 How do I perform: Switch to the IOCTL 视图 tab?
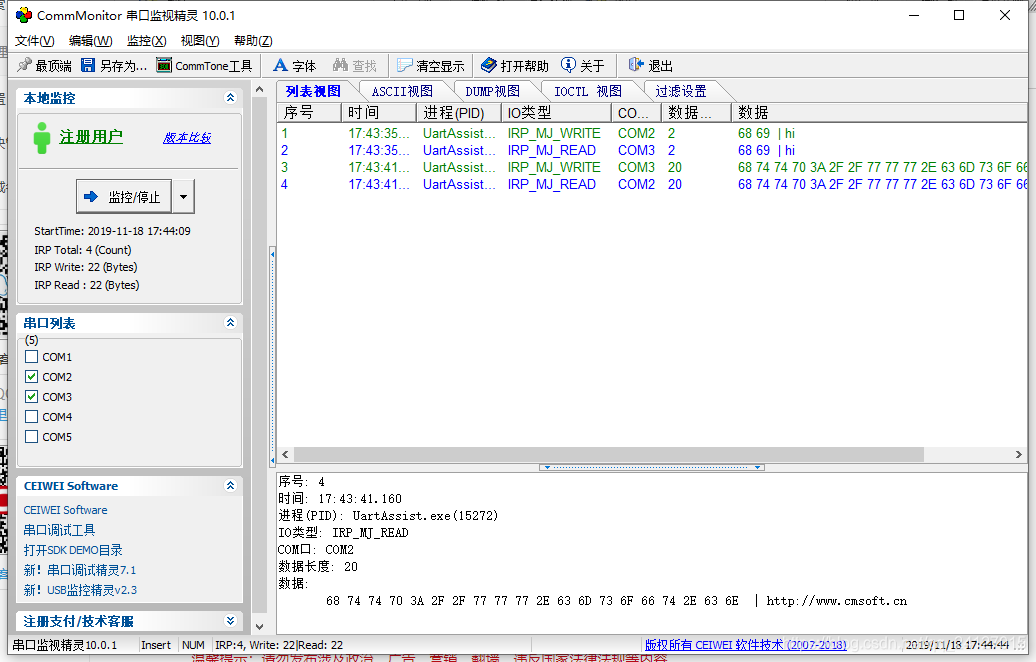pyautogui.click(x=587, y=91)
